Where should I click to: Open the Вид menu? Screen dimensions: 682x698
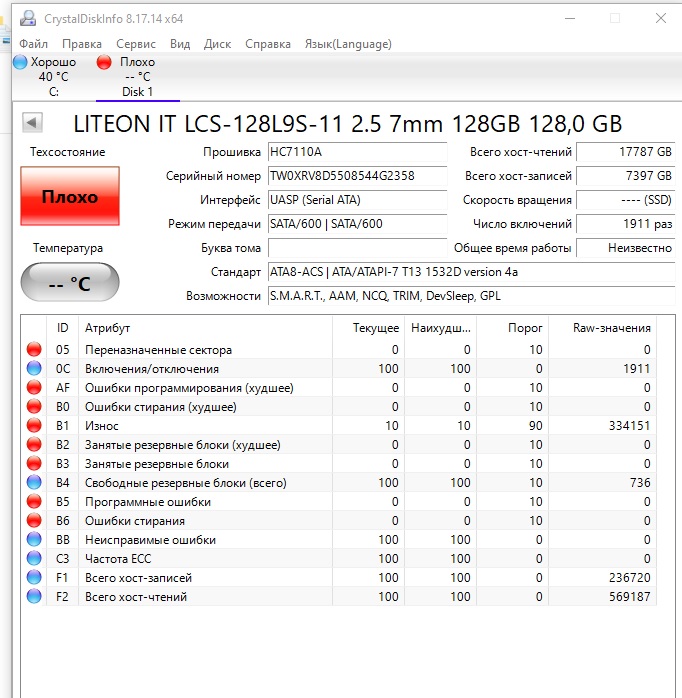tap(180, 44)
